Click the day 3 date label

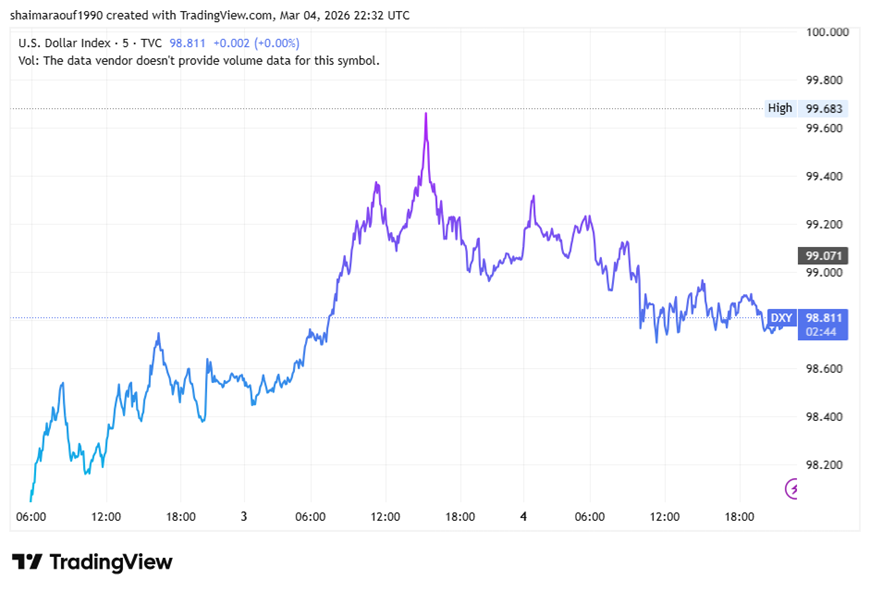[x=243, y=517]
